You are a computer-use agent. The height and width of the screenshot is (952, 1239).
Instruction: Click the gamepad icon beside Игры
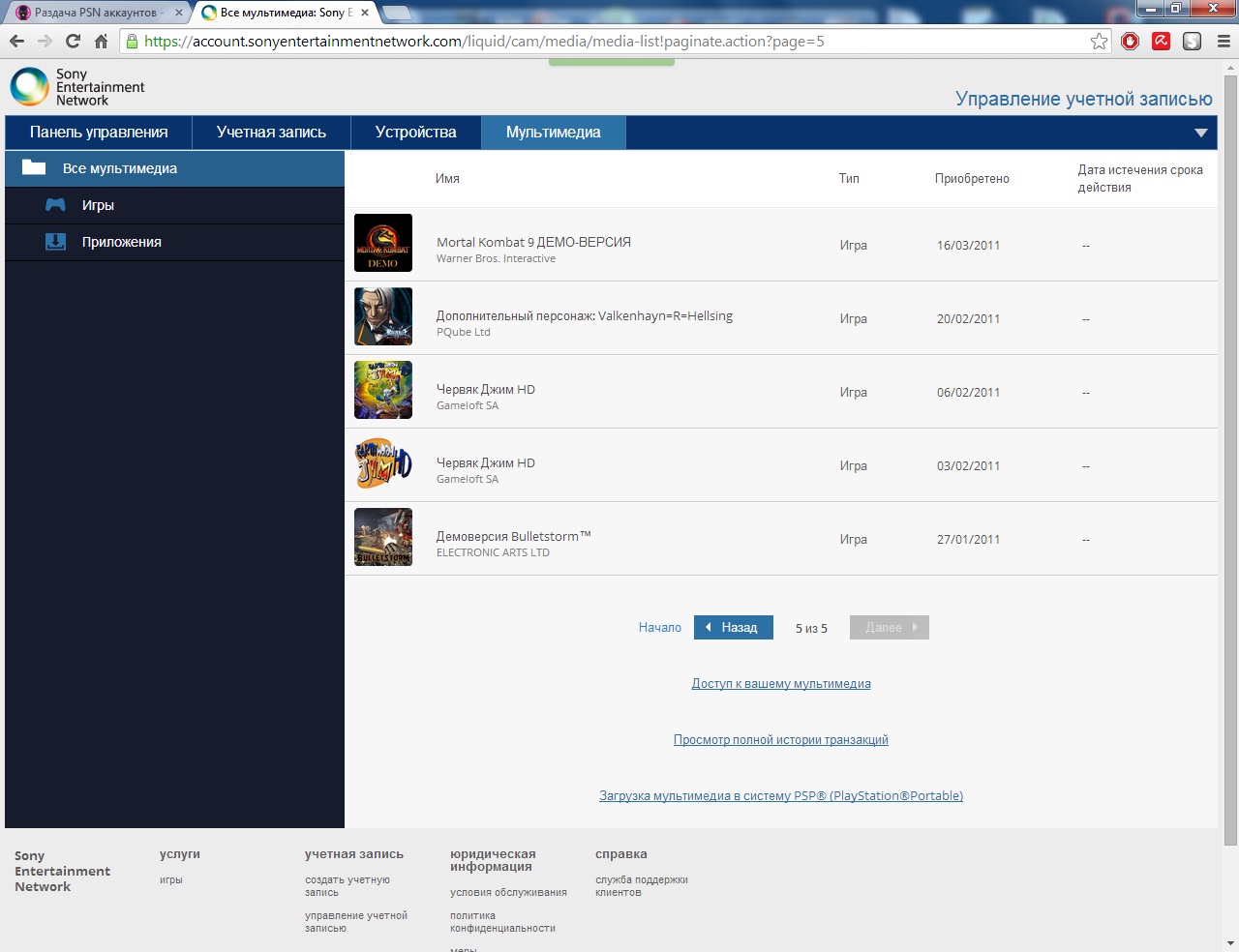[56, 205]
